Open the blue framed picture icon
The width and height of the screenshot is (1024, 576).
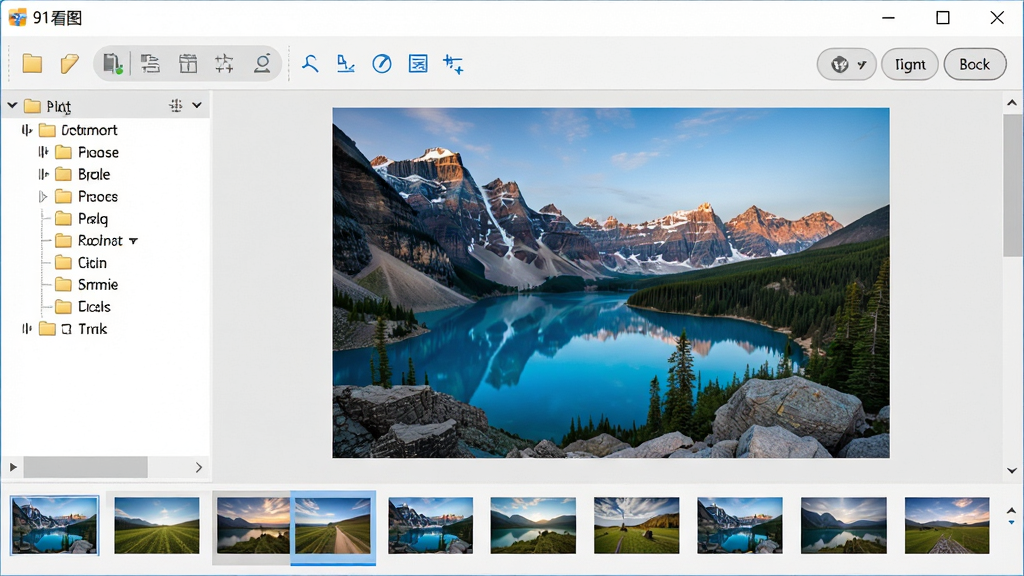[418, 63]
